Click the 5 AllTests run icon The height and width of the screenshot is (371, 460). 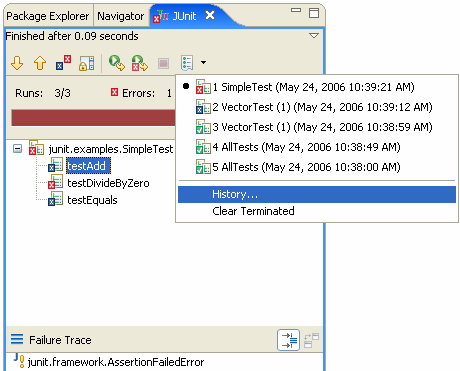click(x=203, y=166)
